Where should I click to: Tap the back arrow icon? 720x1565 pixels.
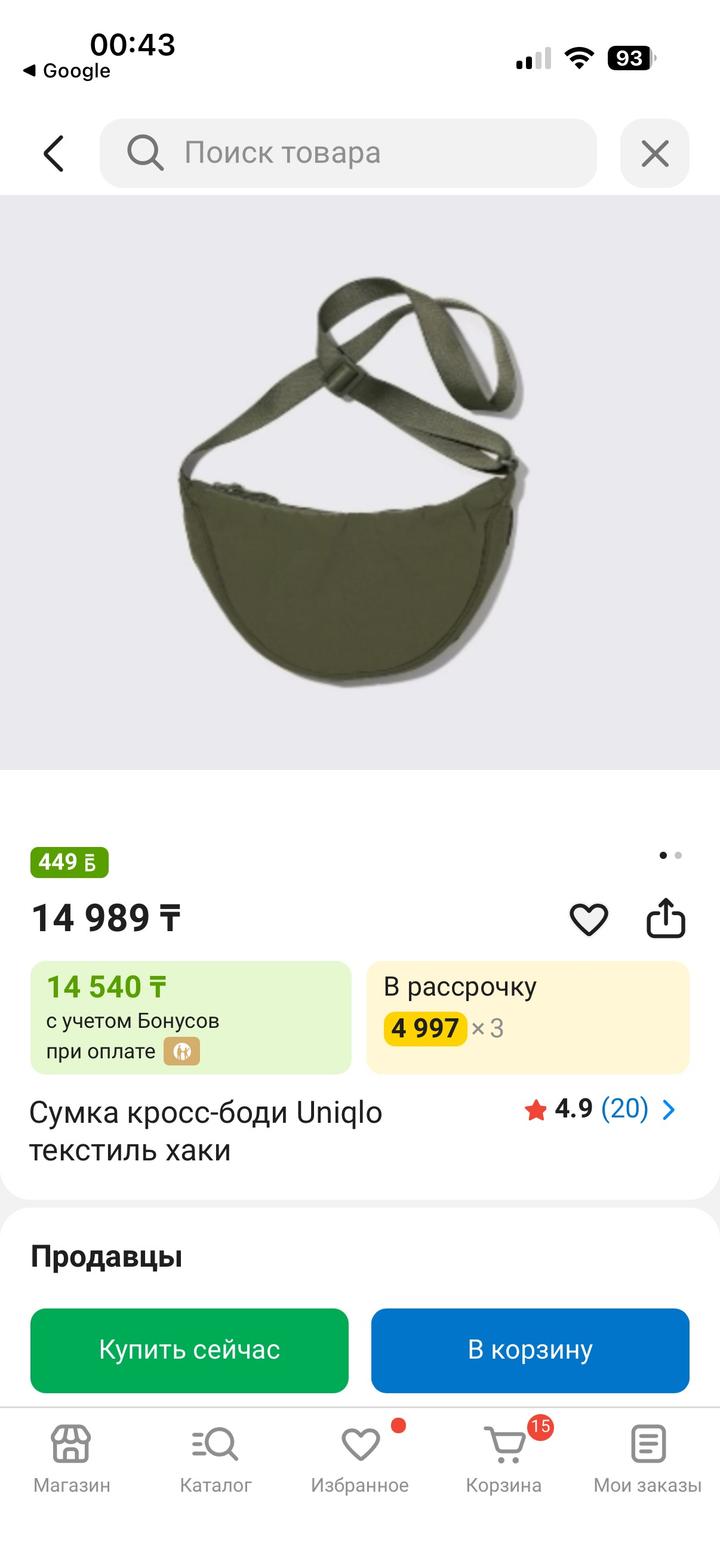[x=54, y=154]
